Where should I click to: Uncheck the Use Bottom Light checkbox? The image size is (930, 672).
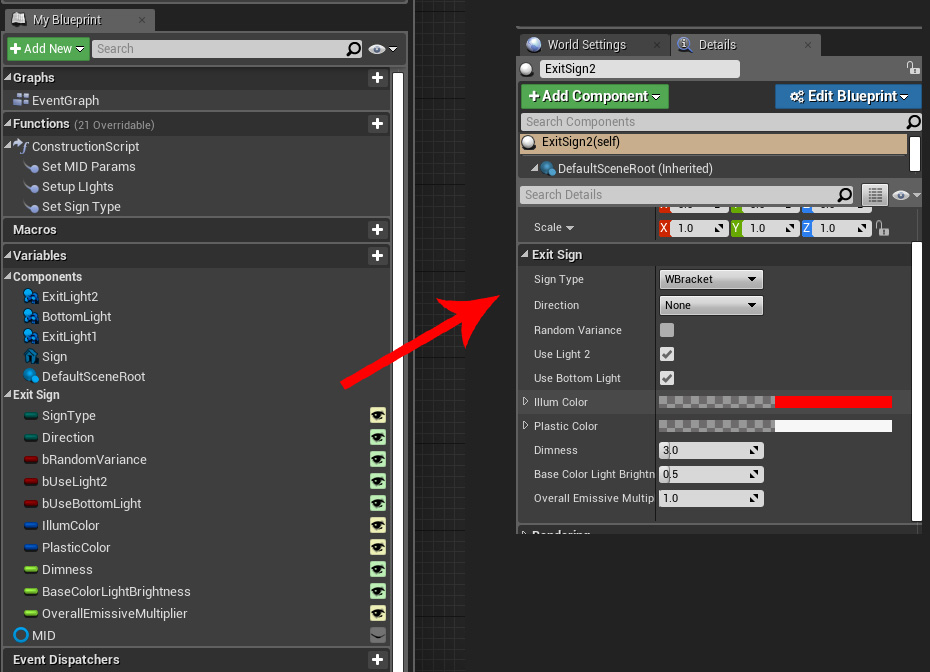point(667,378)
